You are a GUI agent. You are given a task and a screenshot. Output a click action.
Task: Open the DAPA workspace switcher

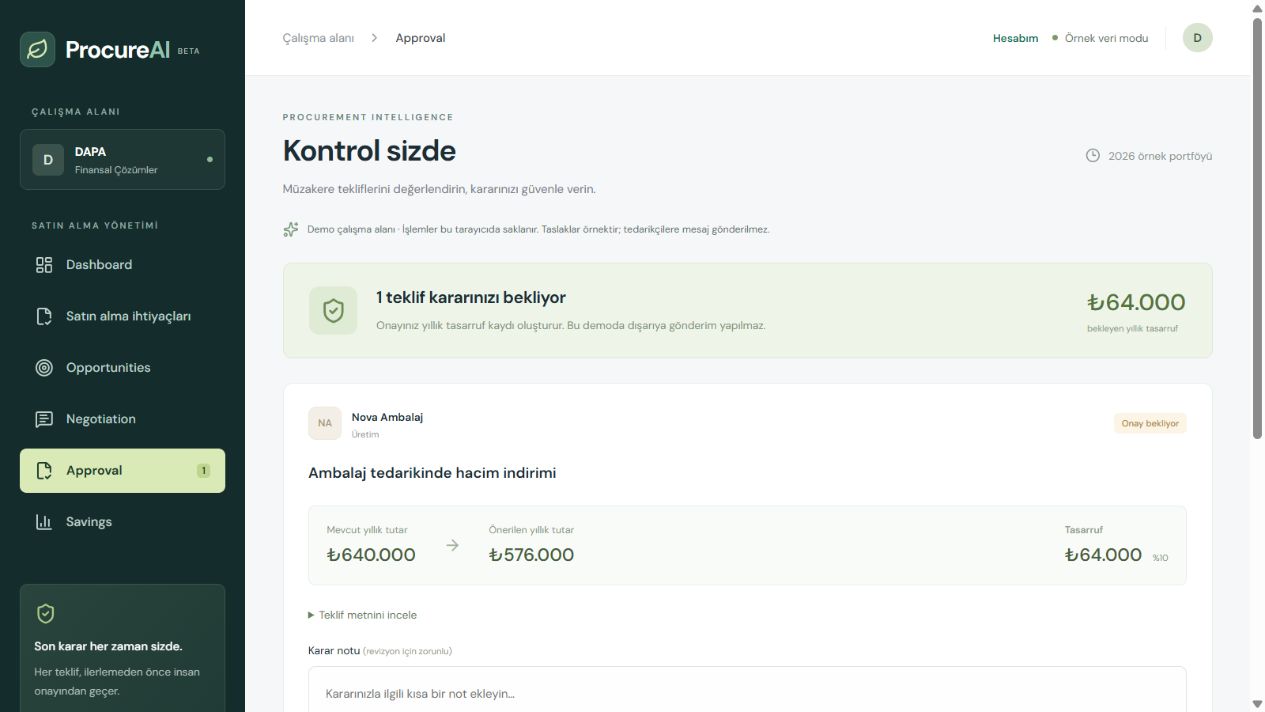pyautogui.click(x=122, y=160)
